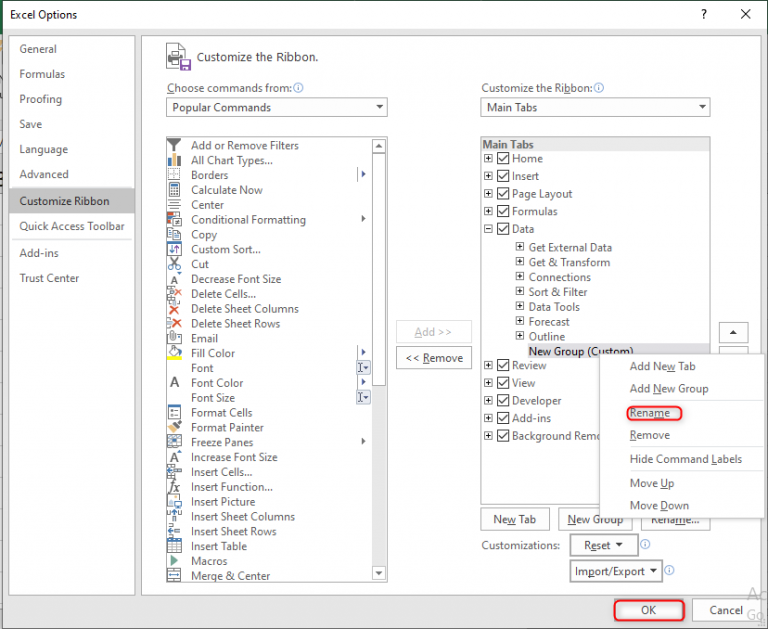This screenshot has height=629, width=768.
Task: Click the Delete Sheet Columns icon
Action: coord(174,309)
